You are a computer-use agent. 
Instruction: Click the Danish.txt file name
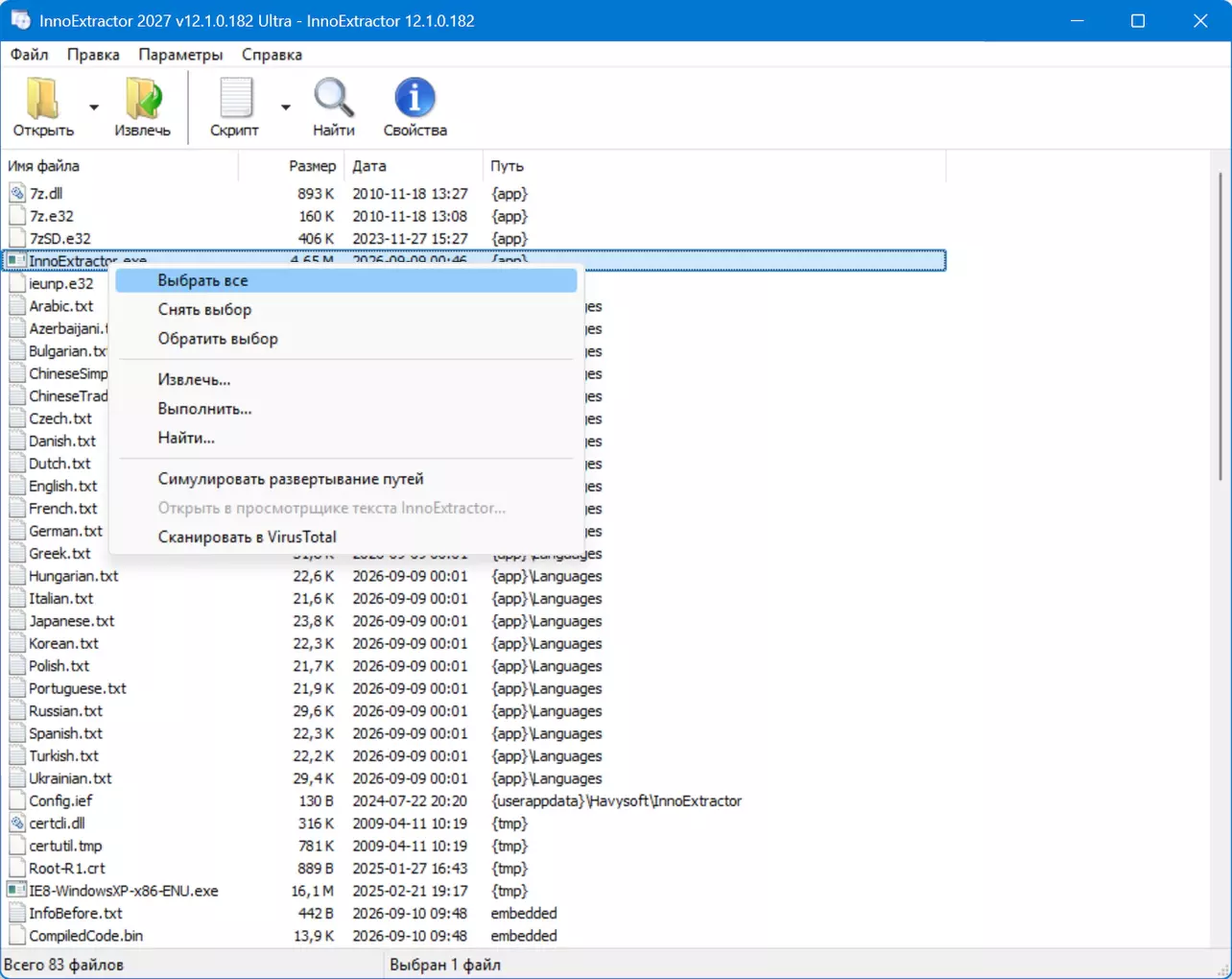(x=62, y=441)
